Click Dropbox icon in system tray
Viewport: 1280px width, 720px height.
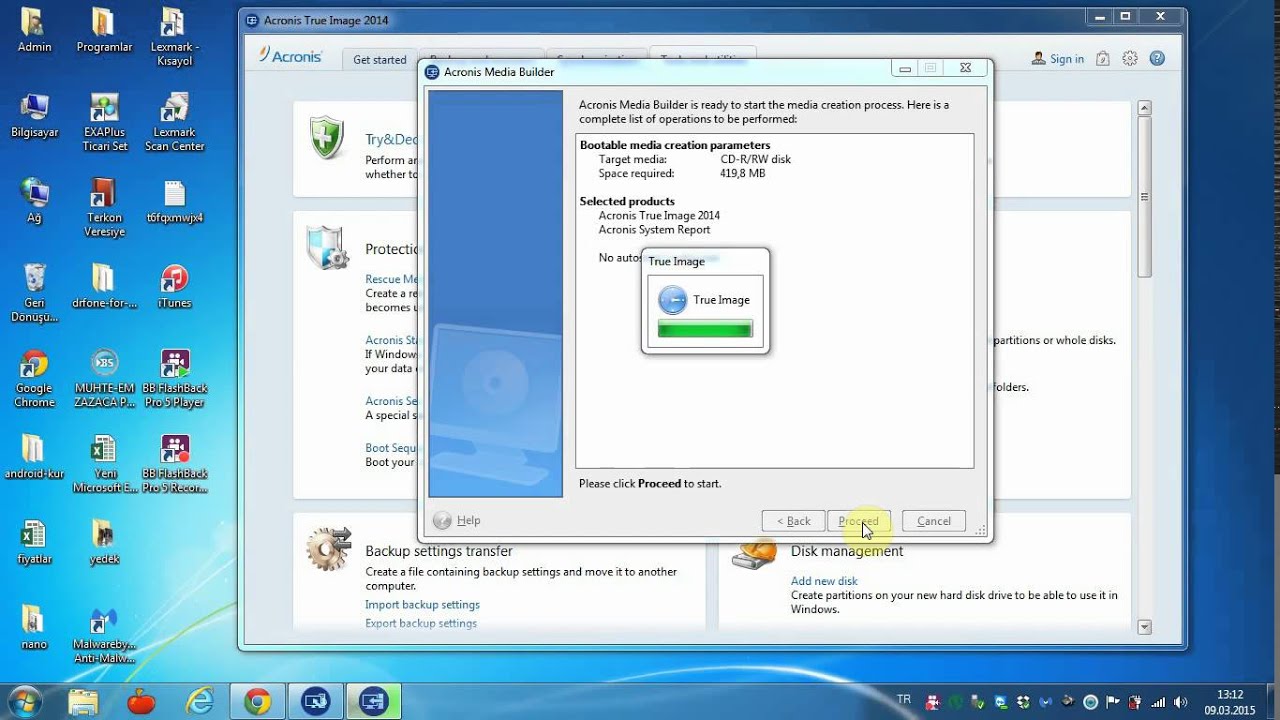click(1023, 702)
